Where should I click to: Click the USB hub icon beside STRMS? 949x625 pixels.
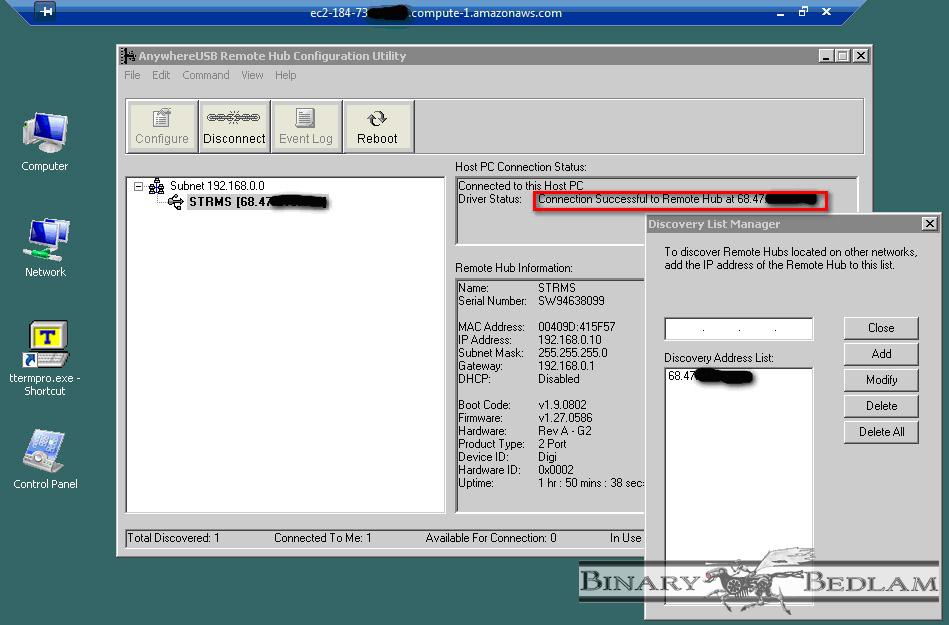[x=176, y=202]
